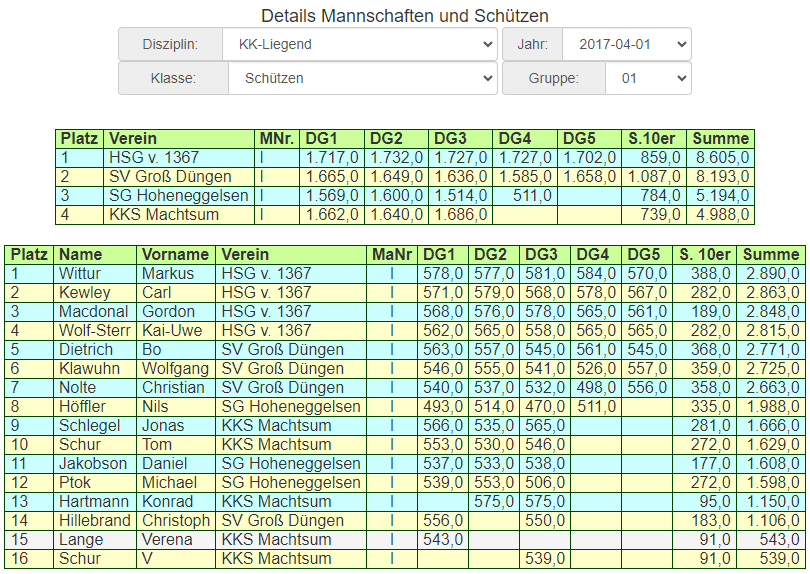Viewport: 810px width, 574px height.
Task: Click the MNr. header in teams table
Action: (x=276, y=139)
